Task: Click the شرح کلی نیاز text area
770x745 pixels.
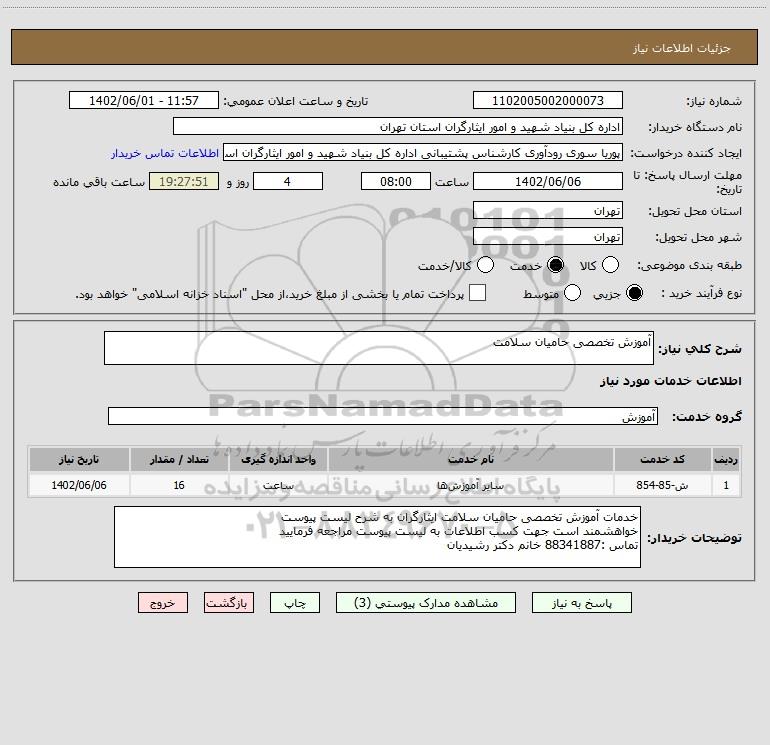Action: click(379, 348)
